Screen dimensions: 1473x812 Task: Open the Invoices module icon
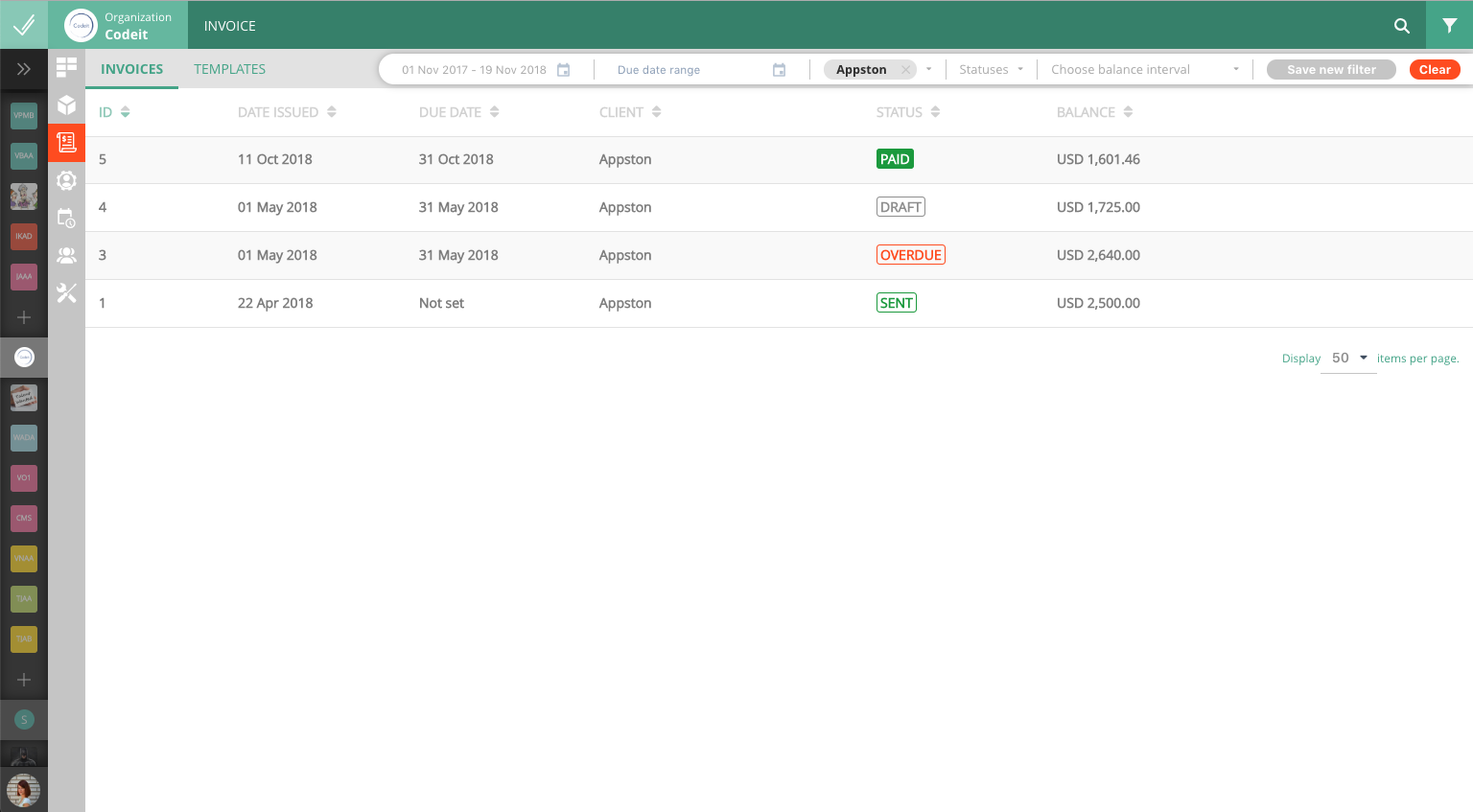tap(66, 143)
